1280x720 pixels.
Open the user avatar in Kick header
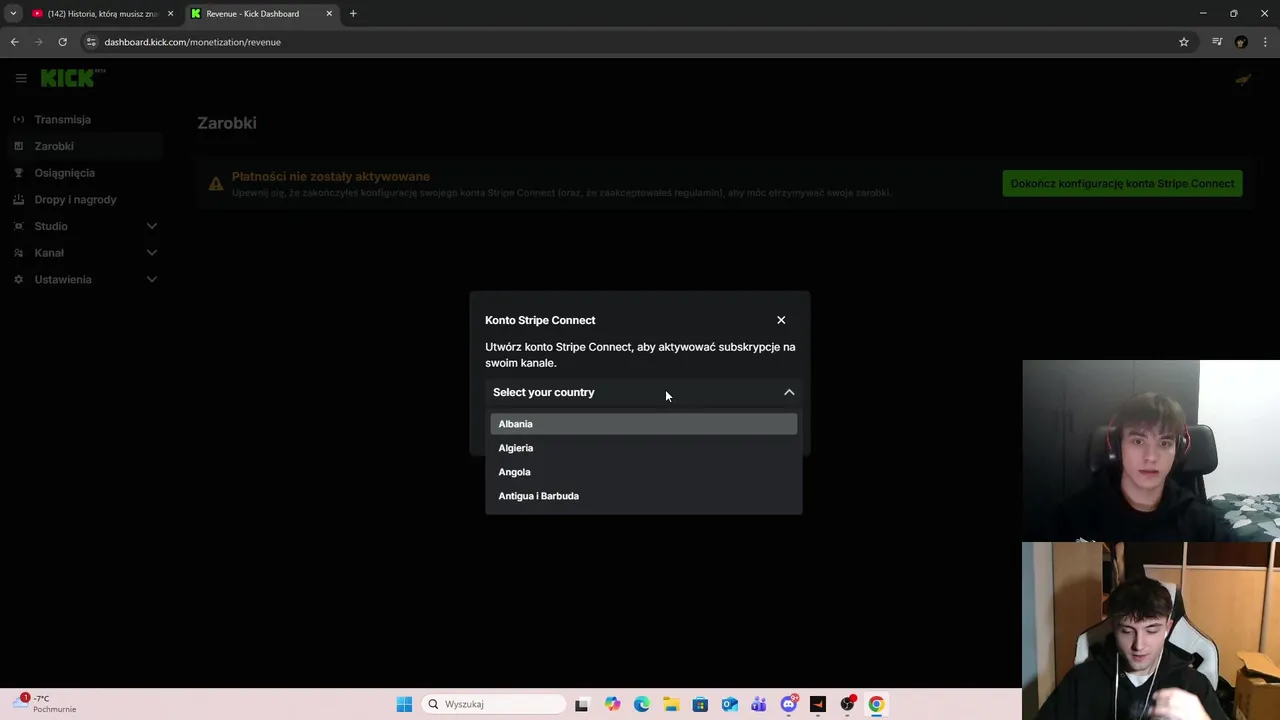[1243, 80]
